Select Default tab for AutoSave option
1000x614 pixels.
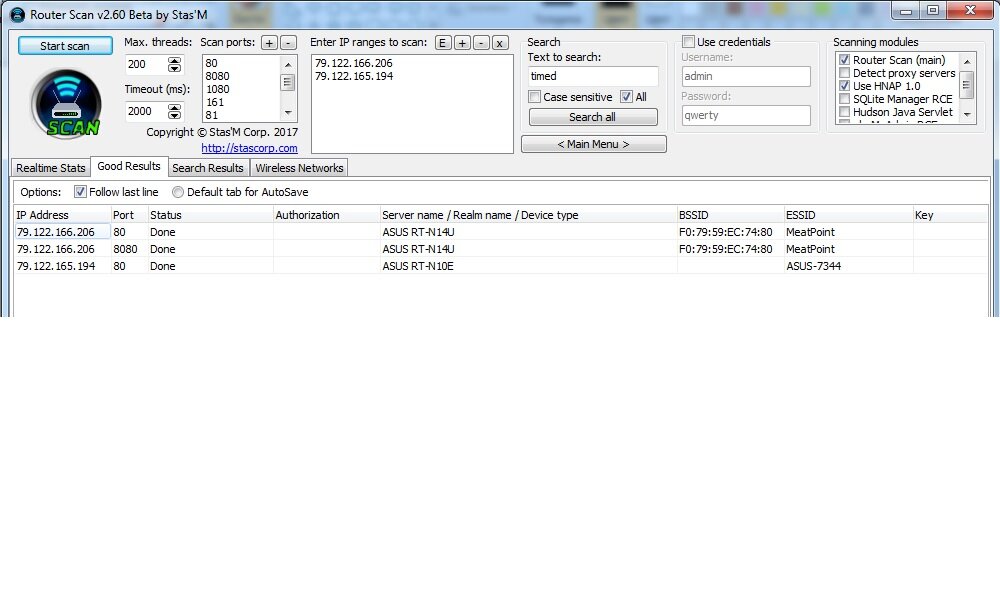pos(178,192)
